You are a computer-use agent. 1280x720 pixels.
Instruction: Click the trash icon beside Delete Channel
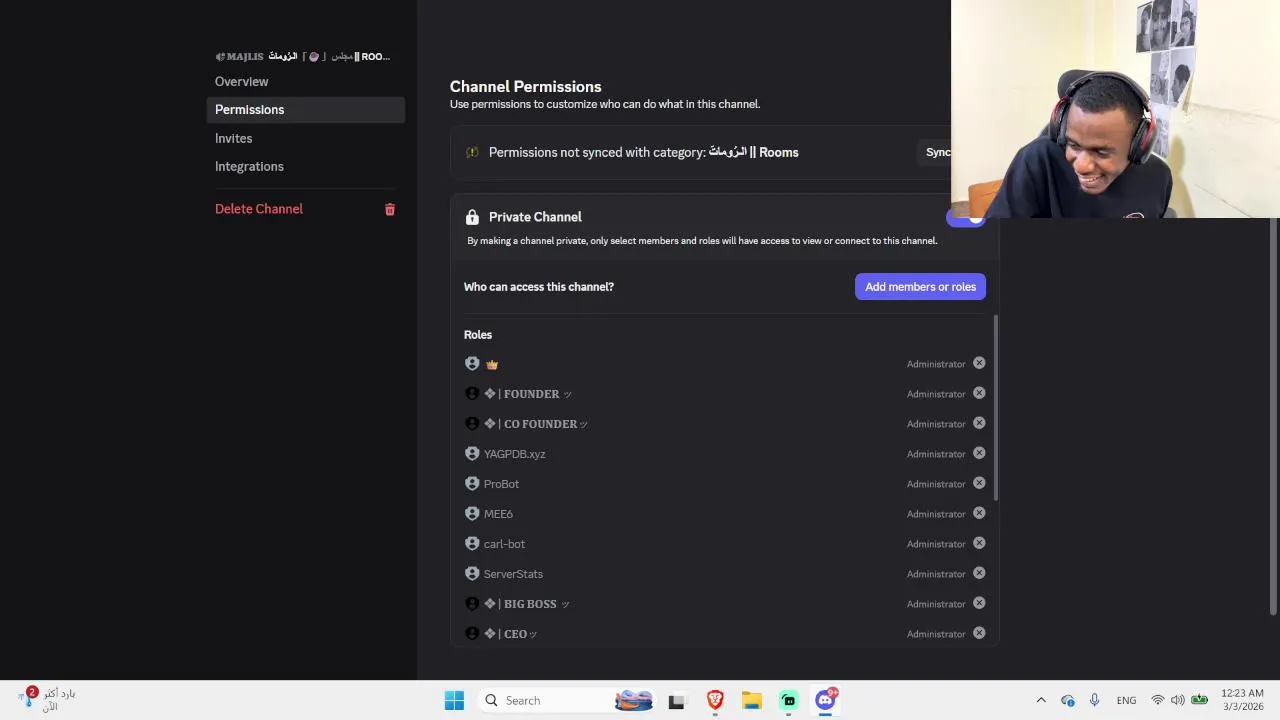390,209
